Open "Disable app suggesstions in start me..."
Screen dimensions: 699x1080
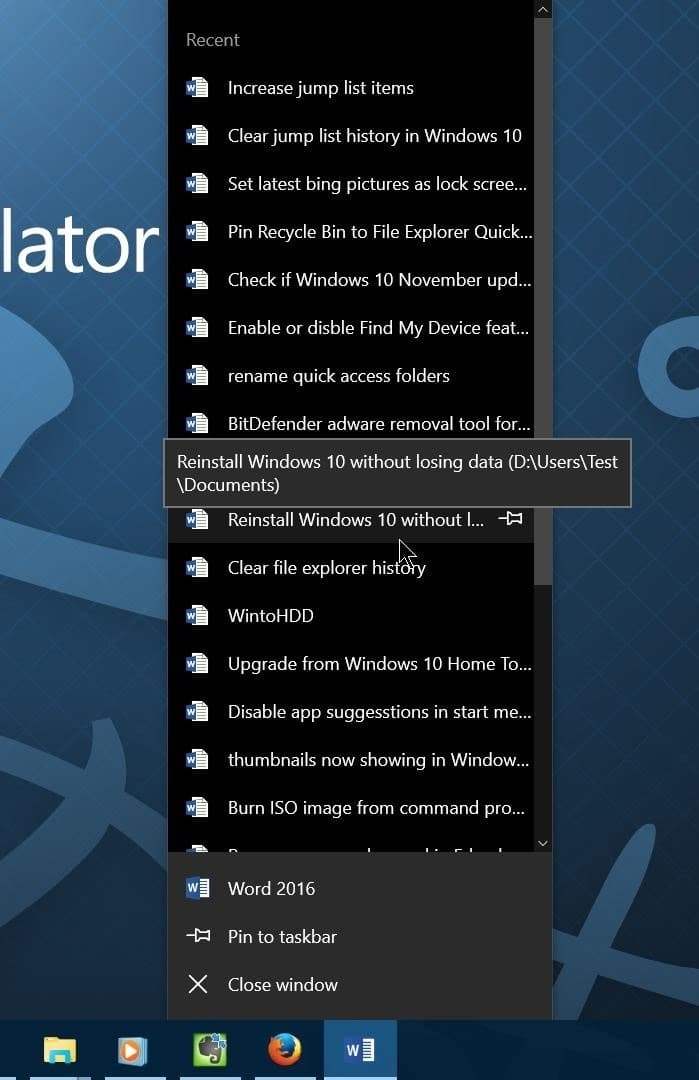(x=351, y=712)
